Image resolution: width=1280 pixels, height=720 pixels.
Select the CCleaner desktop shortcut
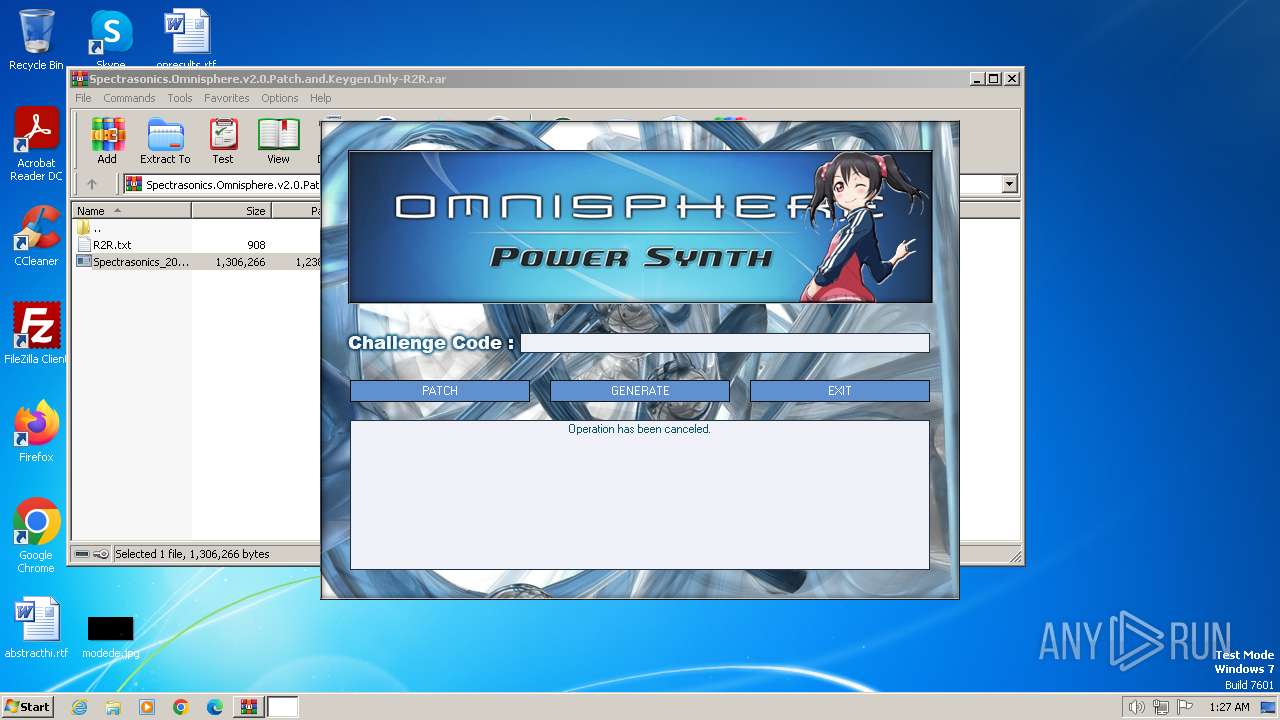coord(36,236)
